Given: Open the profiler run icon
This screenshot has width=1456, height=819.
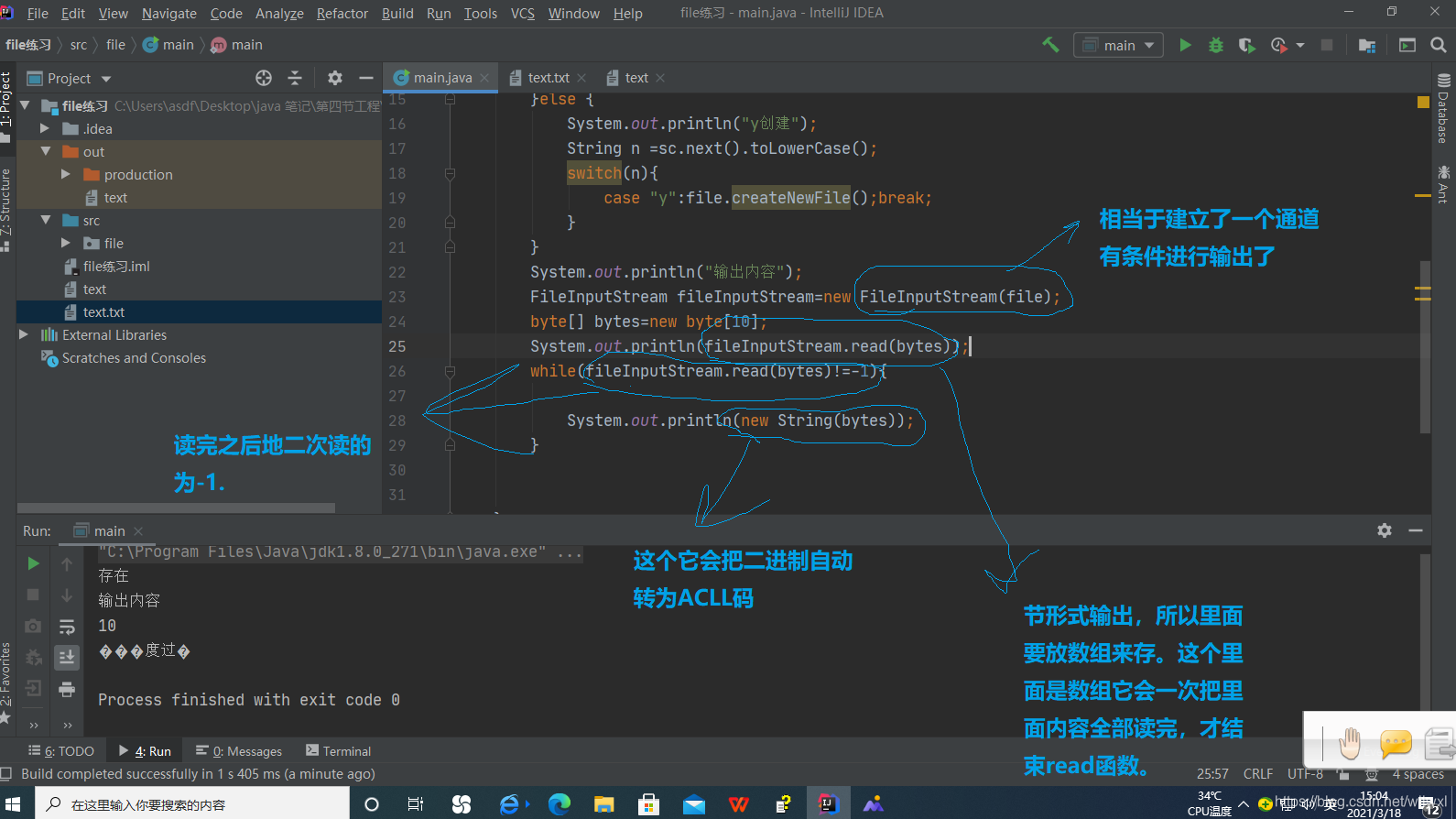Looking at the screenshot, I should (x=1279, y=45).
